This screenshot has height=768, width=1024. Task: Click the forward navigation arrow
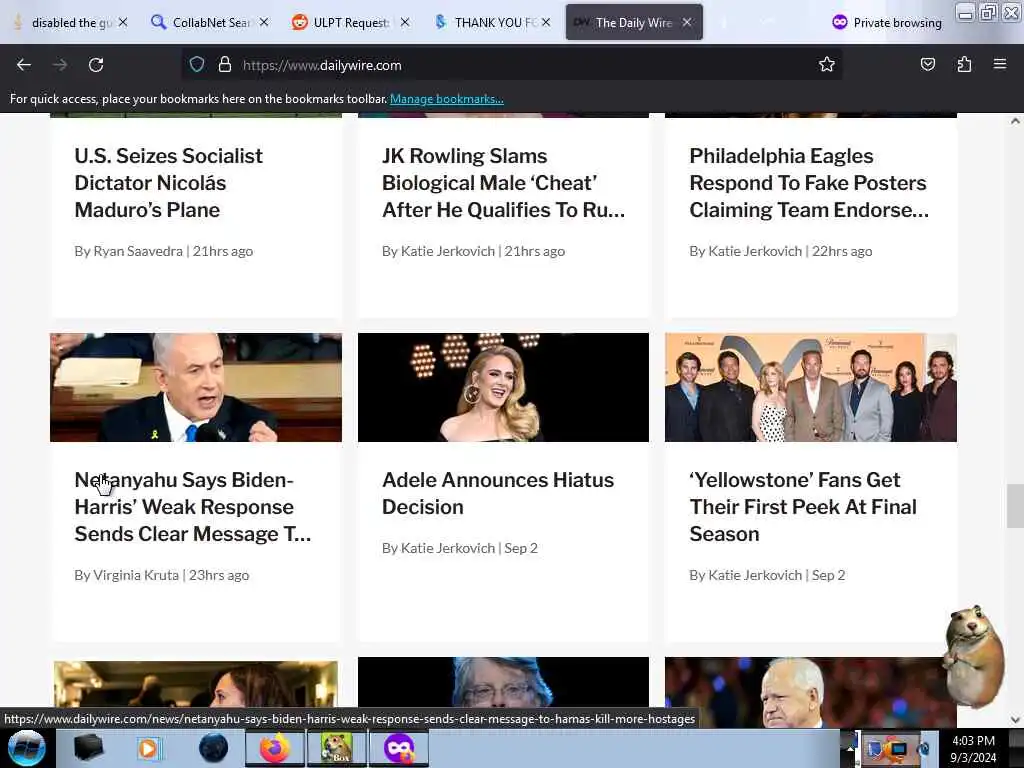[60, 65]
